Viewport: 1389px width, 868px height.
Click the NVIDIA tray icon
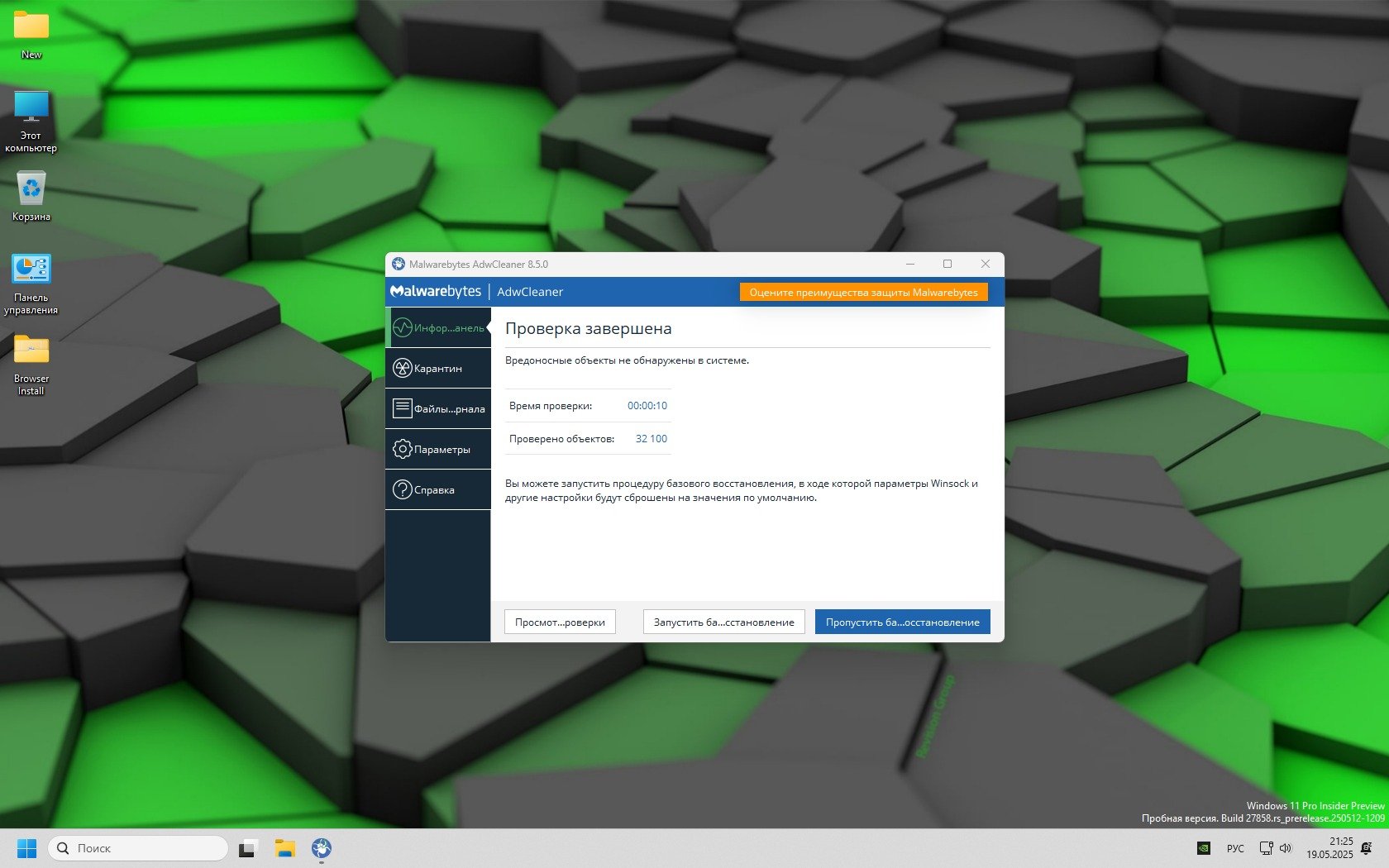1205,848
